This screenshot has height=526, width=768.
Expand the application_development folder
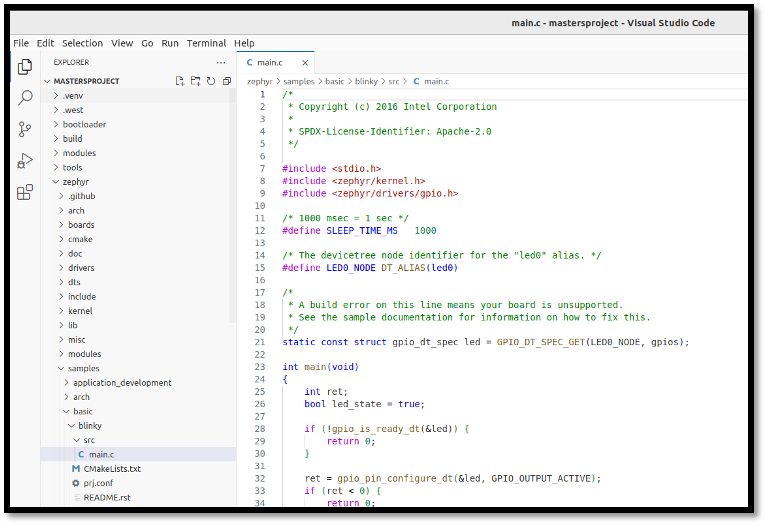click(x=138, y=383)
